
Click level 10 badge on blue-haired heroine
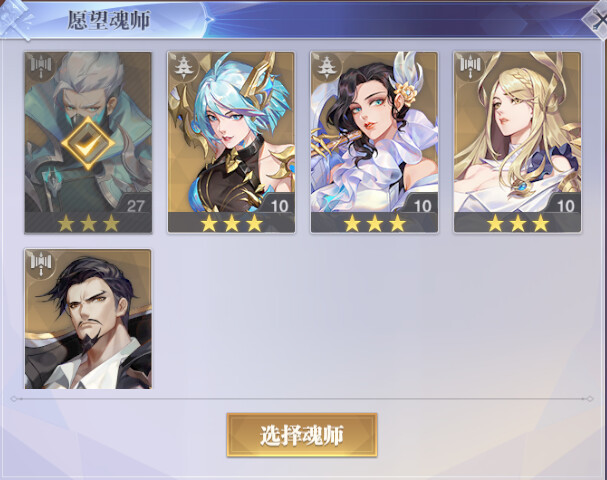point(279,206)
